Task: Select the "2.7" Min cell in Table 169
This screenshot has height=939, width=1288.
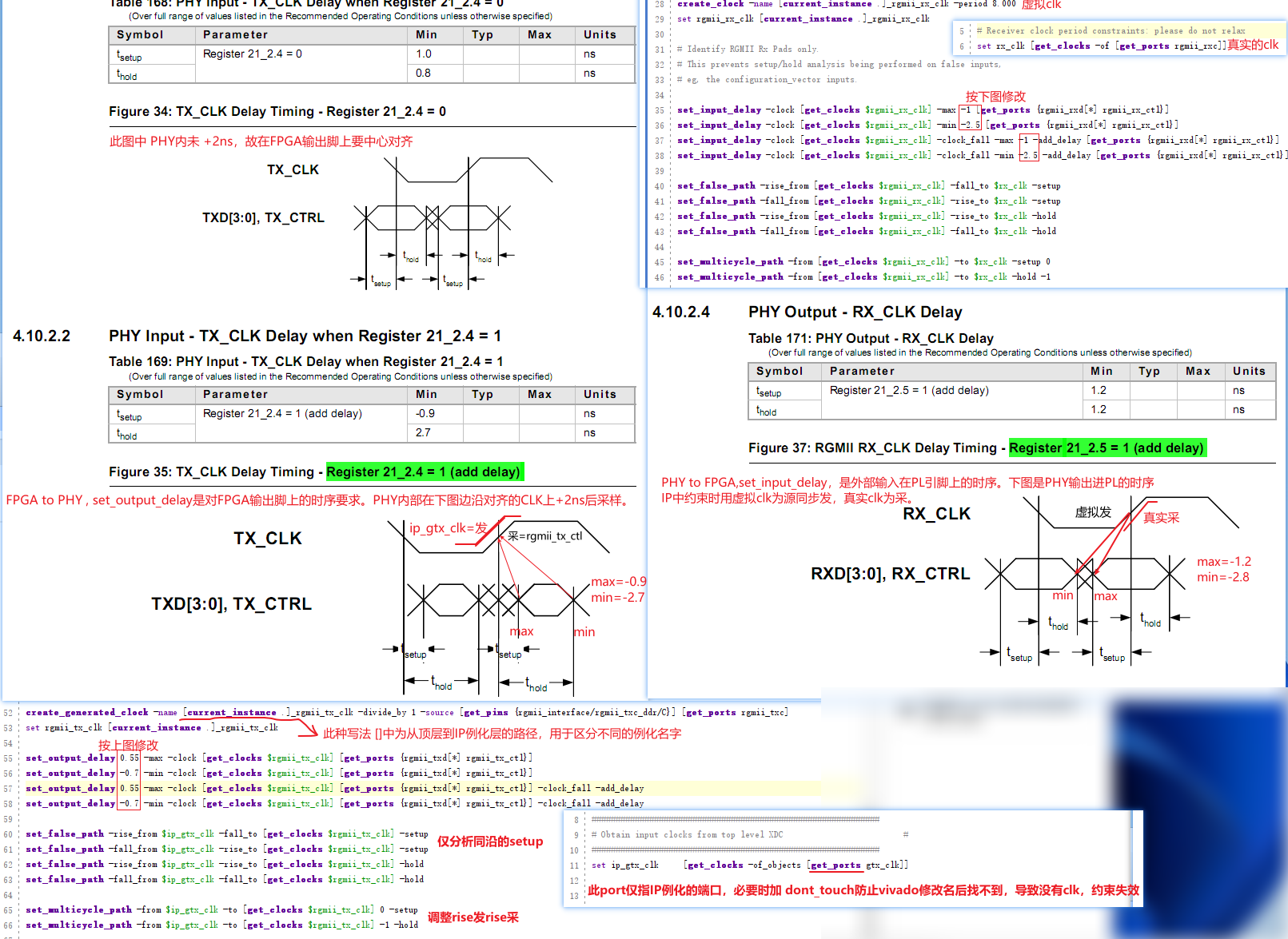Action: [x=423, y=433]
